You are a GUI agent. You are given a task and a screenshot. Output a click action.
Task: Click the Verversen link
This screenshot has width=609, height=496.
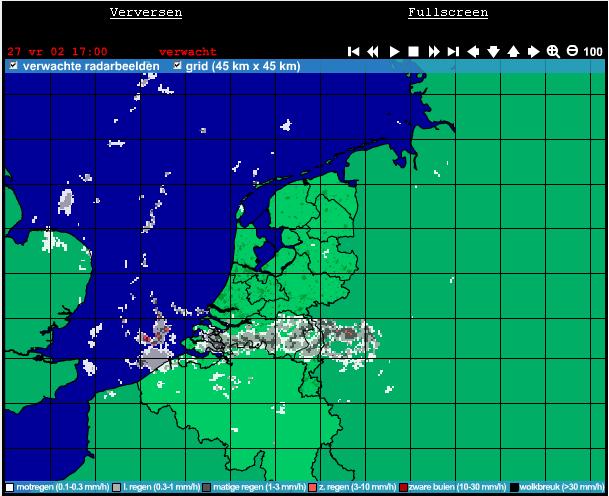coord(146,12)
